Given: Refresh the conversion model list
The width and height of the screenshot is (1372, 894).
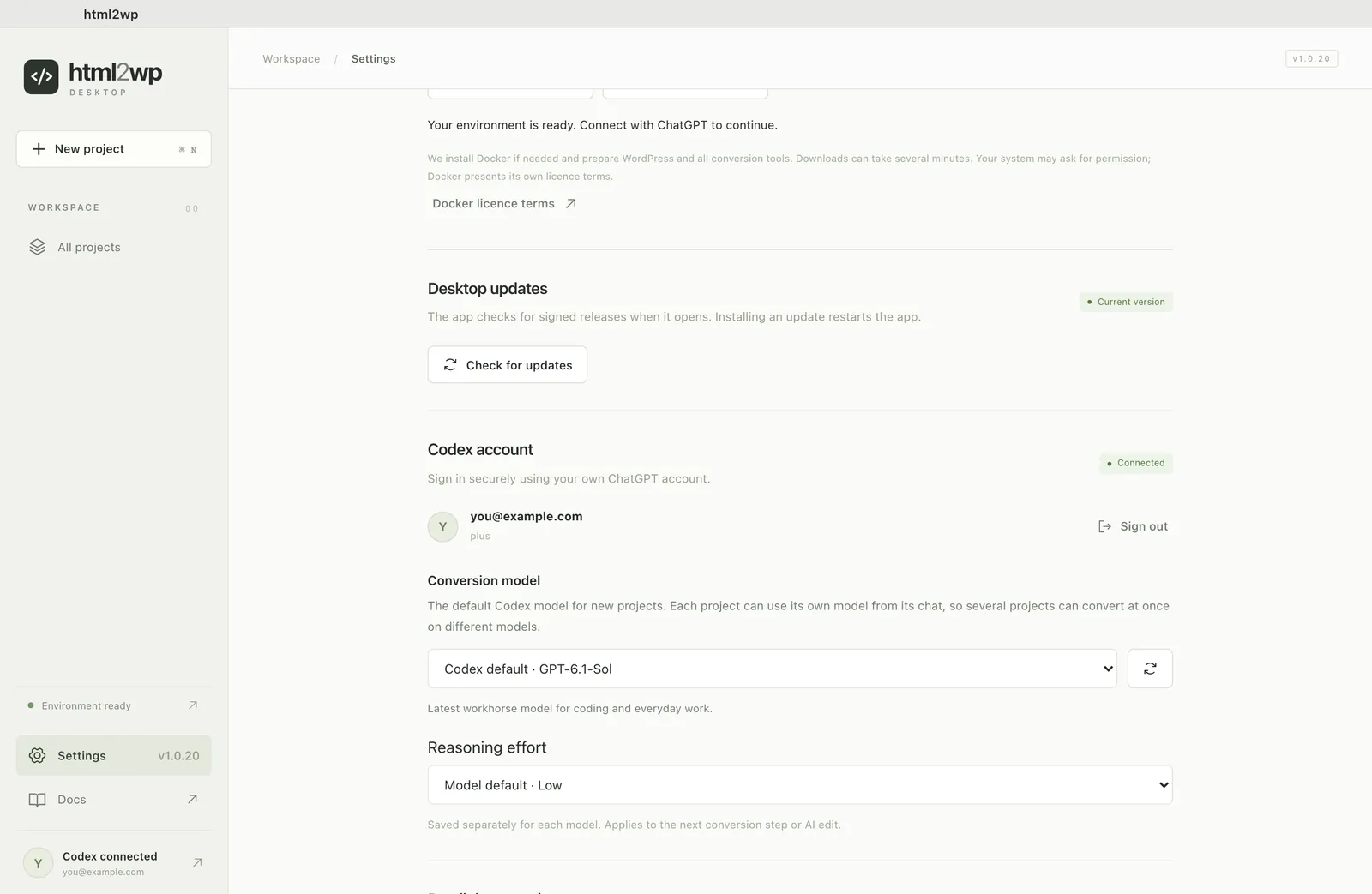Looking at the screenshot, I should point(1150,669).
